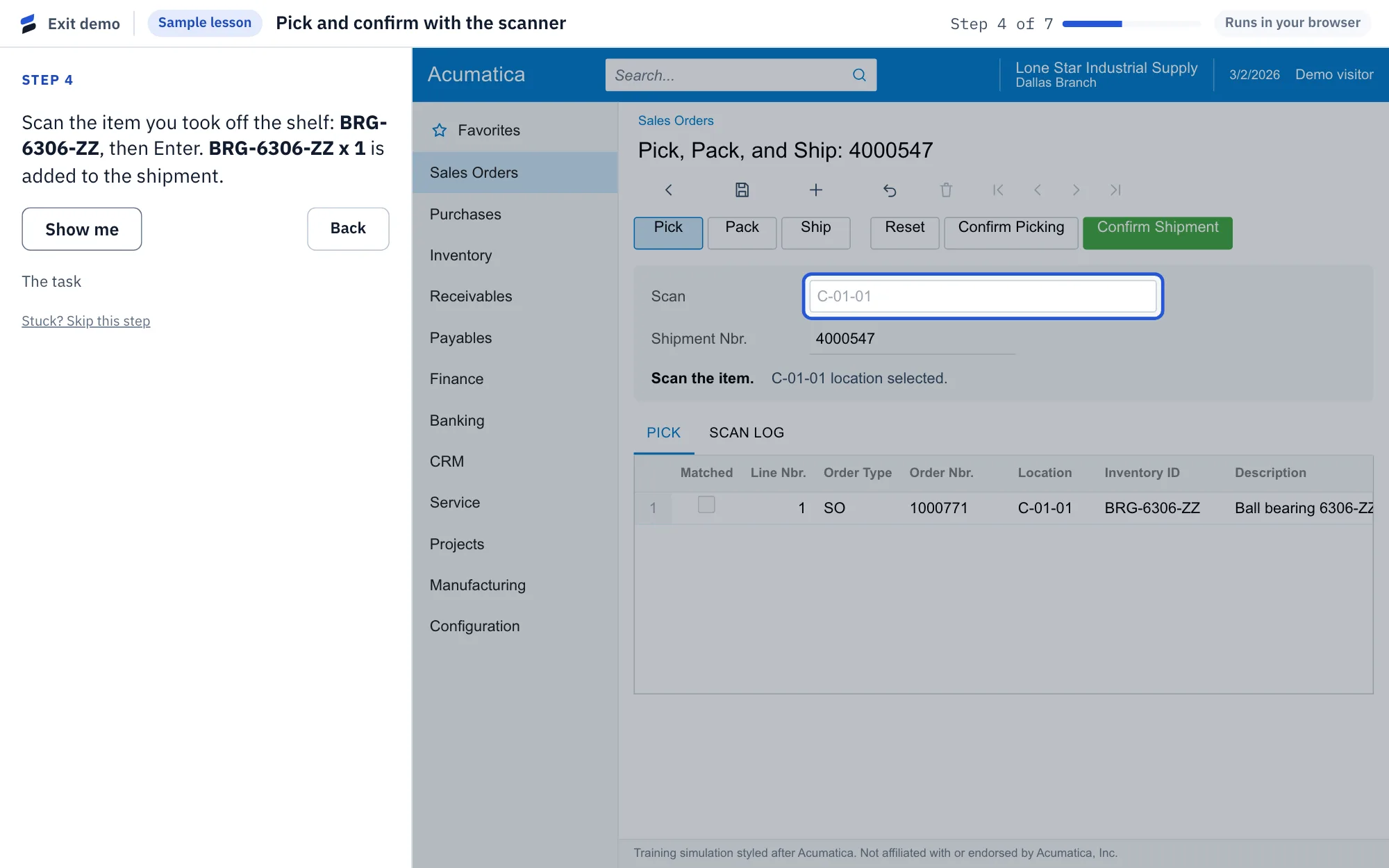
Task: Open Sales Orders in the sidebar
Action: pos(515,173)
